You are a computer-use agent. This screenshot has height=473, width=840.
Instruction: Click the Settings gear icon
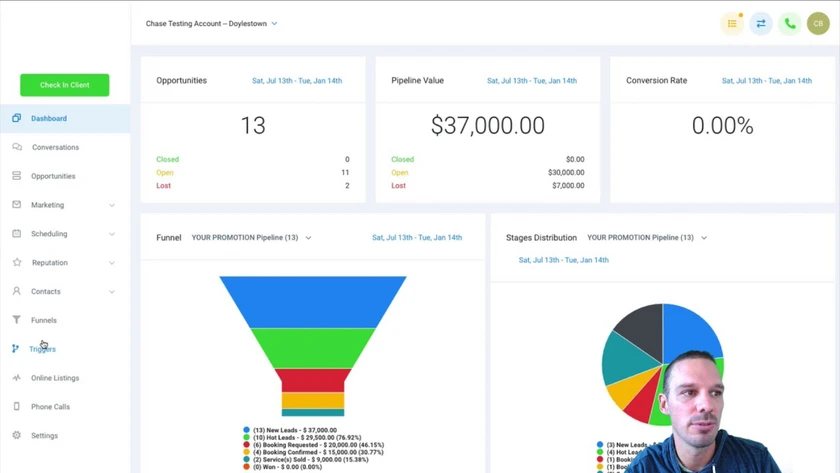click(17, 435)
